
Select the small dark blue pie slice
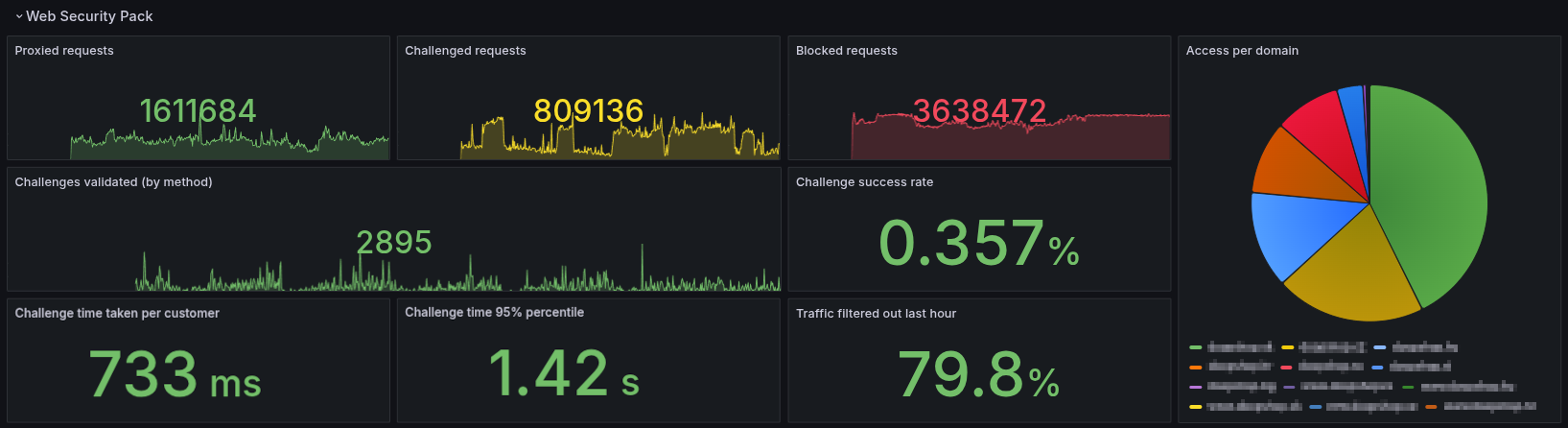coord(1352,106)
